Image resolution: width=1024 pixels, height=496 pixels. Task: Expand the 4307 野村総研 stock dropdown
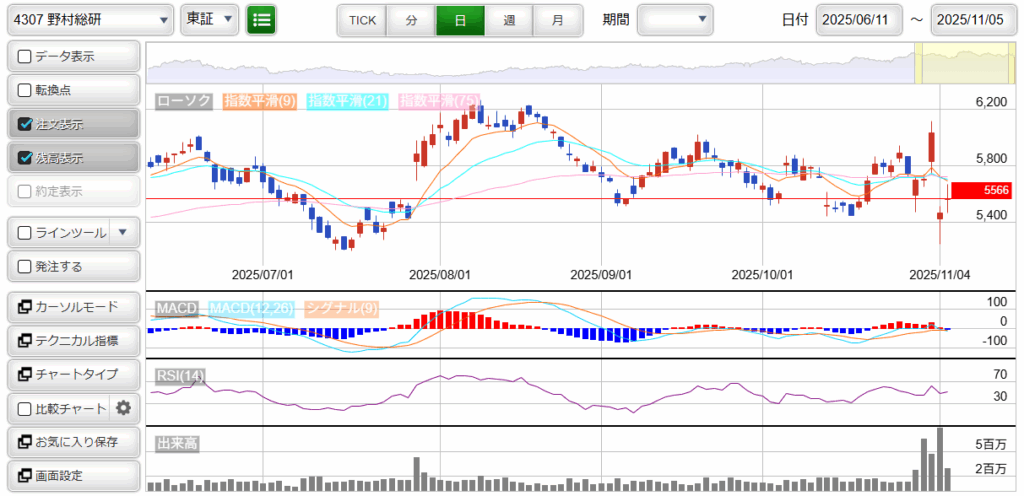pos(88,20)
